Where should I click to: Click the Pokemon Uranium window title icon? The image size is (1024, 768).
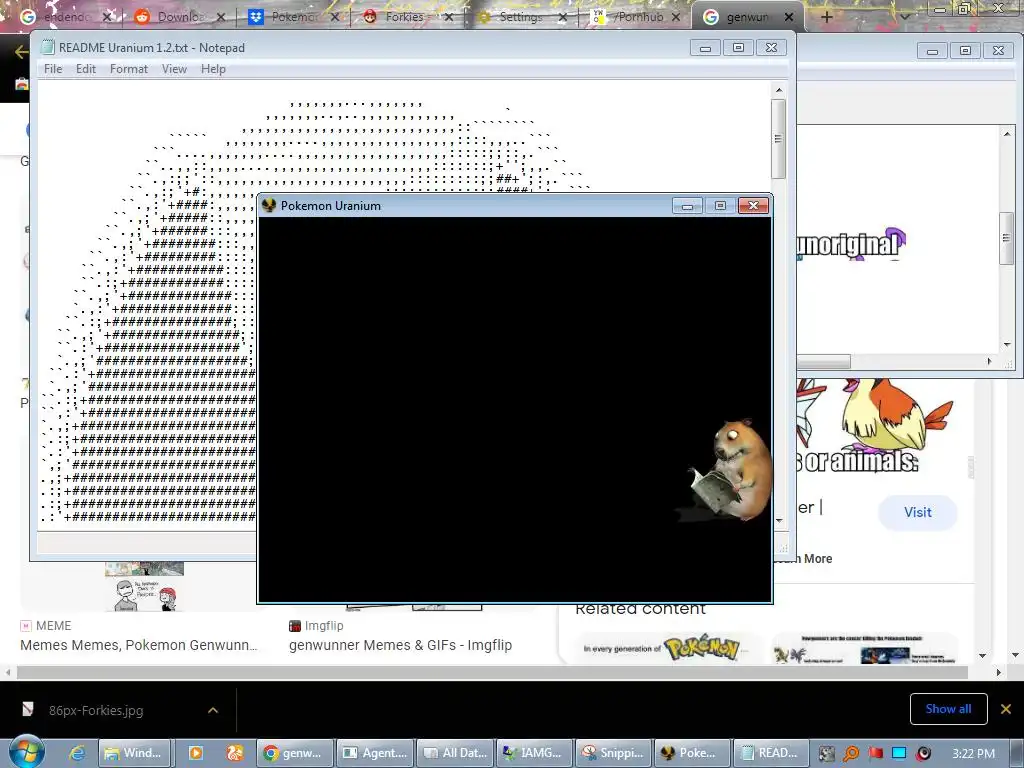pyautogui.click(x=268, y=205)
